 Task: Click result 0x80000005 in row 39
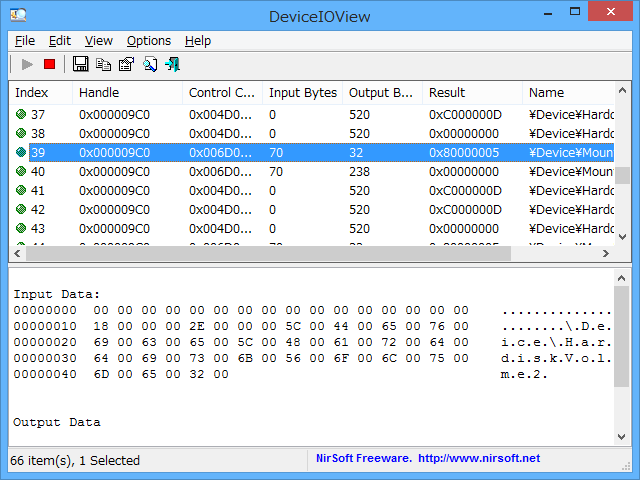click(464, 153)
